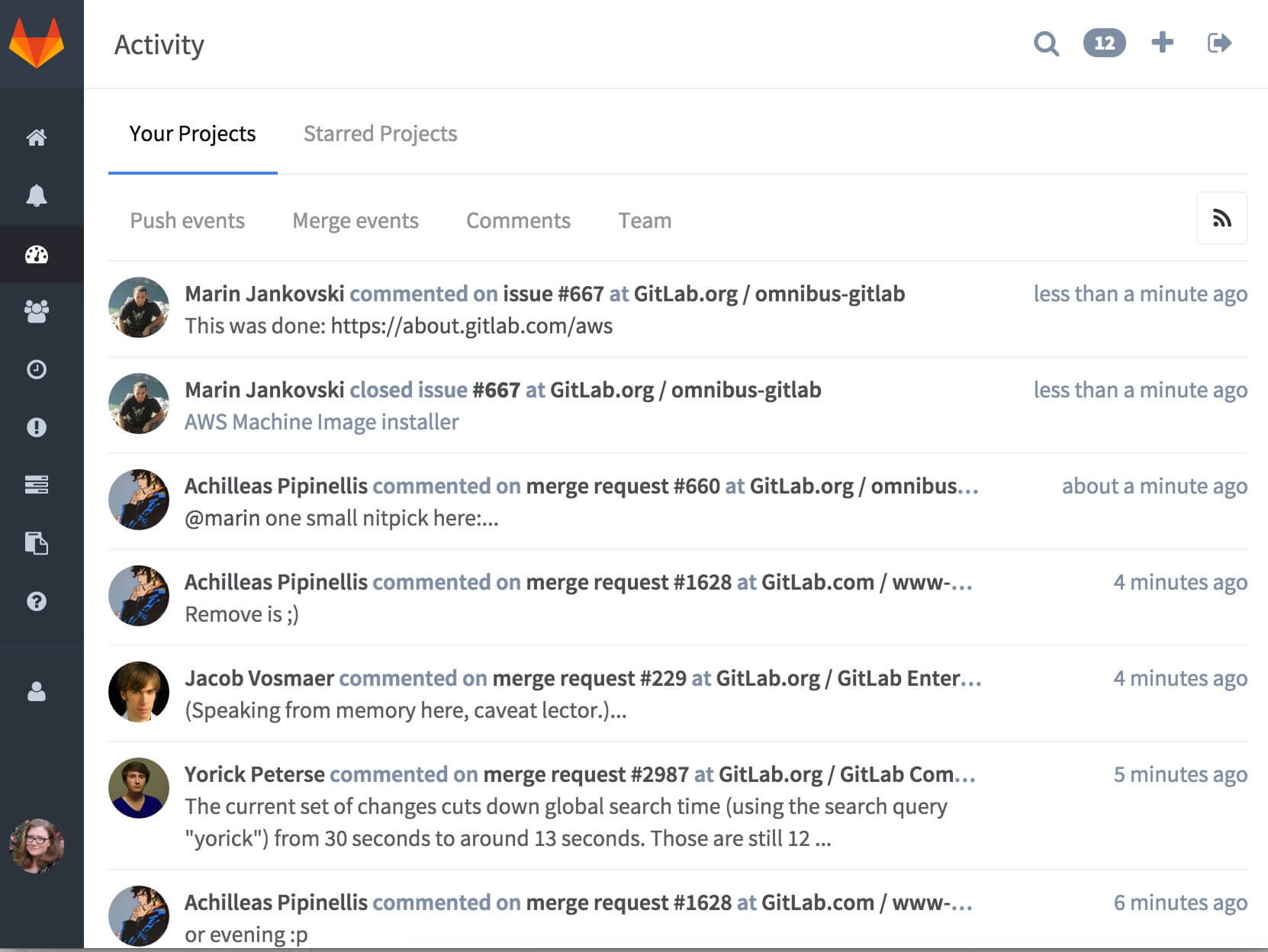Open the AWS Machine Image installer link
Screen dimensions: 1268x952
[x=322, y=422]
